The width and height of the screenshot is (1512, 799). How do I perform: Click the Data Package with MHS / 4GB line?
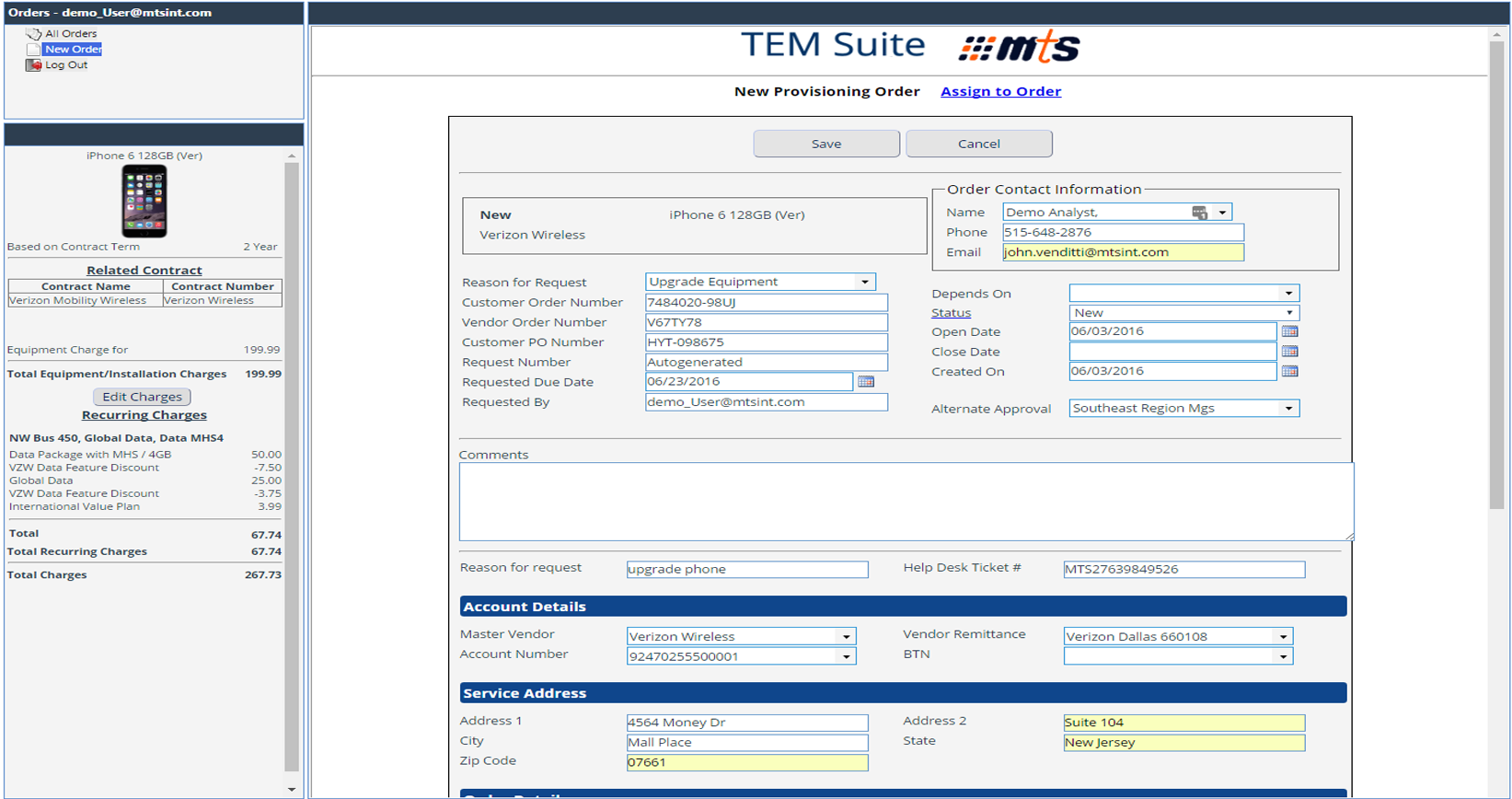(144, 455)
